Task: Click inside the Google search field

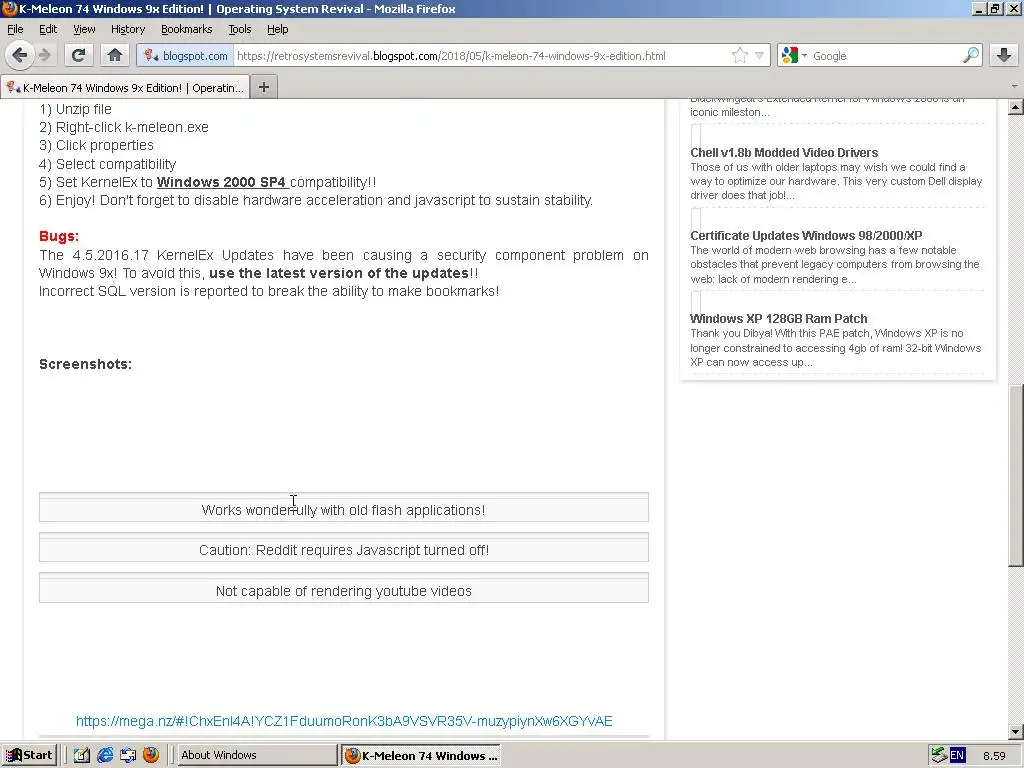Action: (x=884, y=56)
